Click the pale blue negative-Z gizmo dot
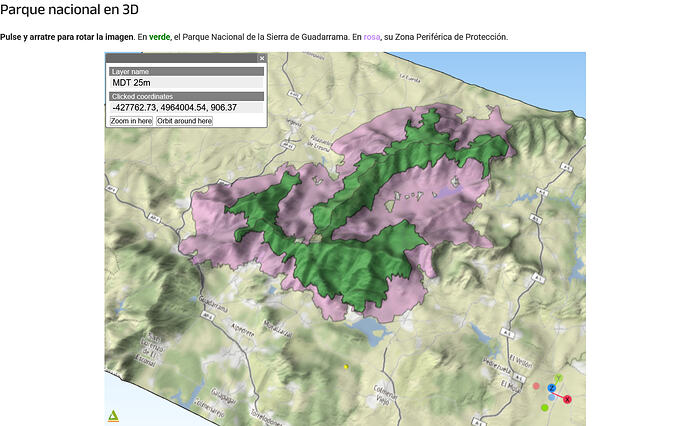 (551, 397)
